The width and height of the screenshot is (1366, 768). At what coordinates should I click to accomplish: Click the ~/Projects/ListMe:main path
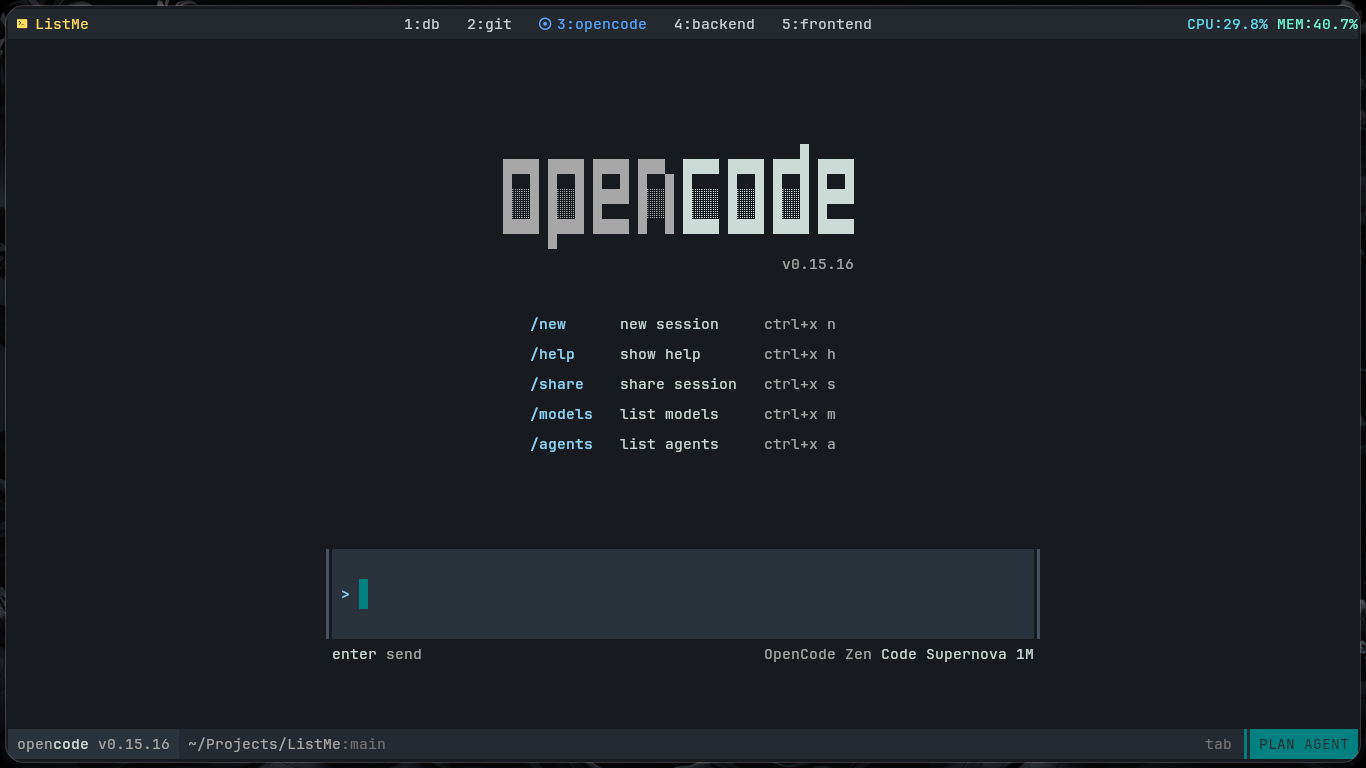click(x=287, y=745)
